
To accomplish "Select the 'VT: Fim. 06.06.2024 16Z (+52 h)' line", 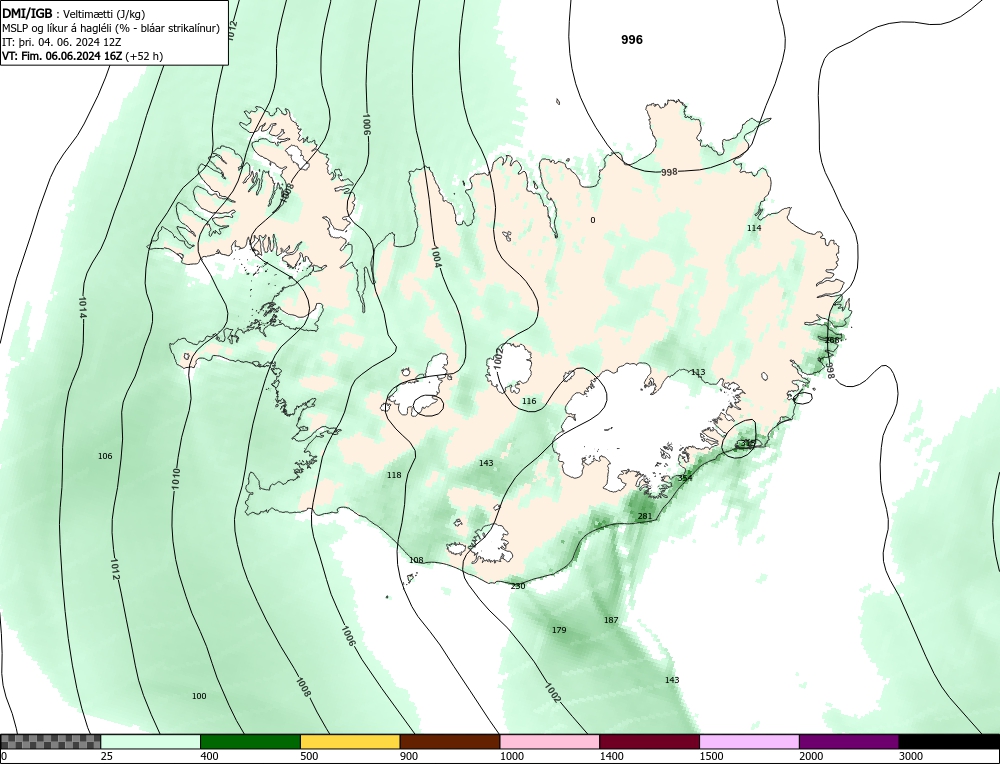I will 82,56.
